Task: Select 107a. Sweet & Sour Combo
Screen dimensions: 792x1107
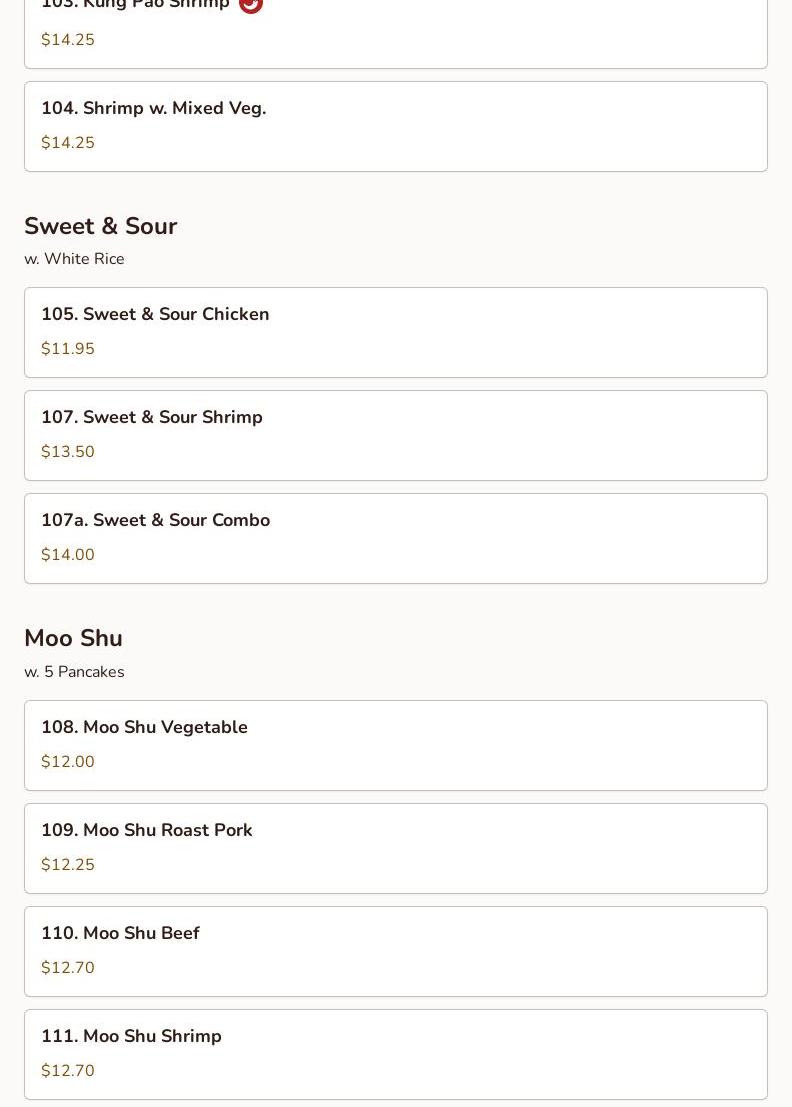Action: (395, 538)
